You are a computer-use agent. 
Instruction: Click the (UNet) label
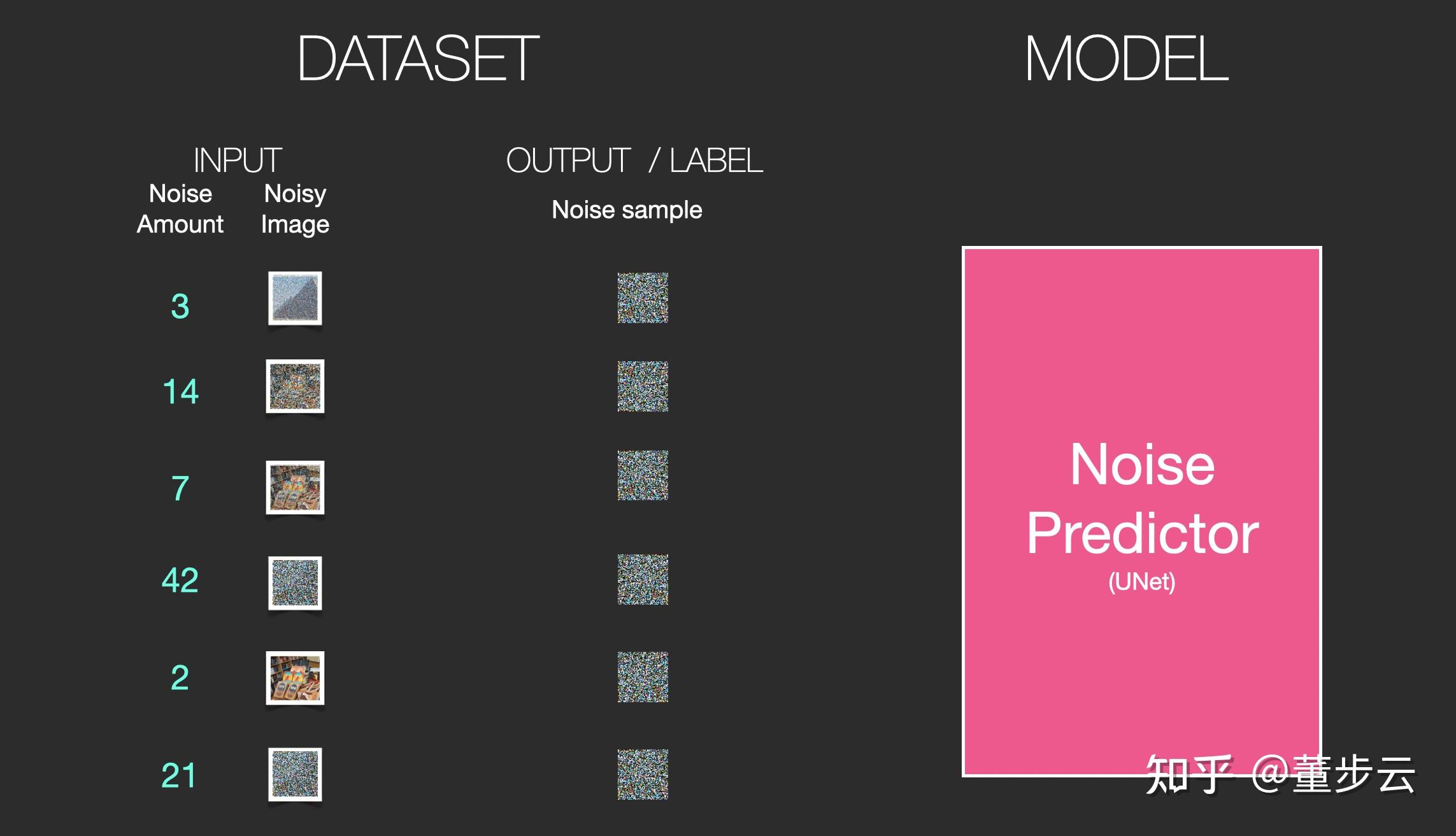coord(1142,581)
